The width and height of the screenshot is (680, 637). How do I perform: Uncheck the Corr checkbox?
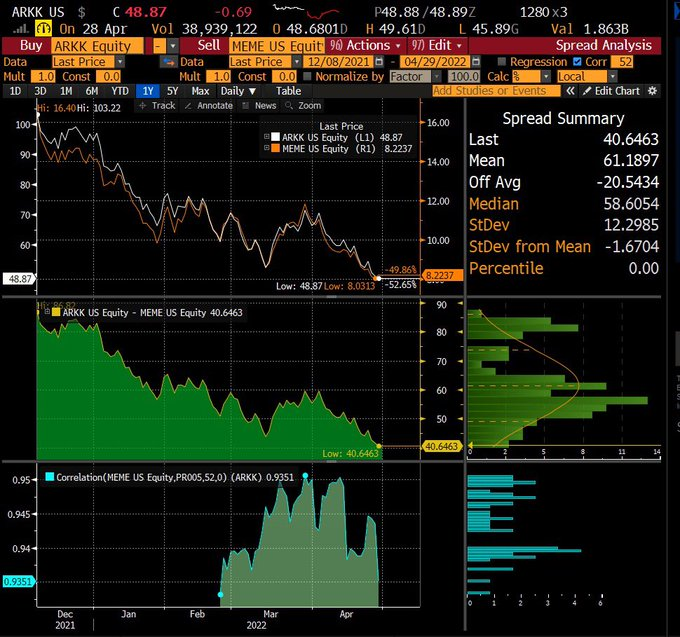point(577,62)
